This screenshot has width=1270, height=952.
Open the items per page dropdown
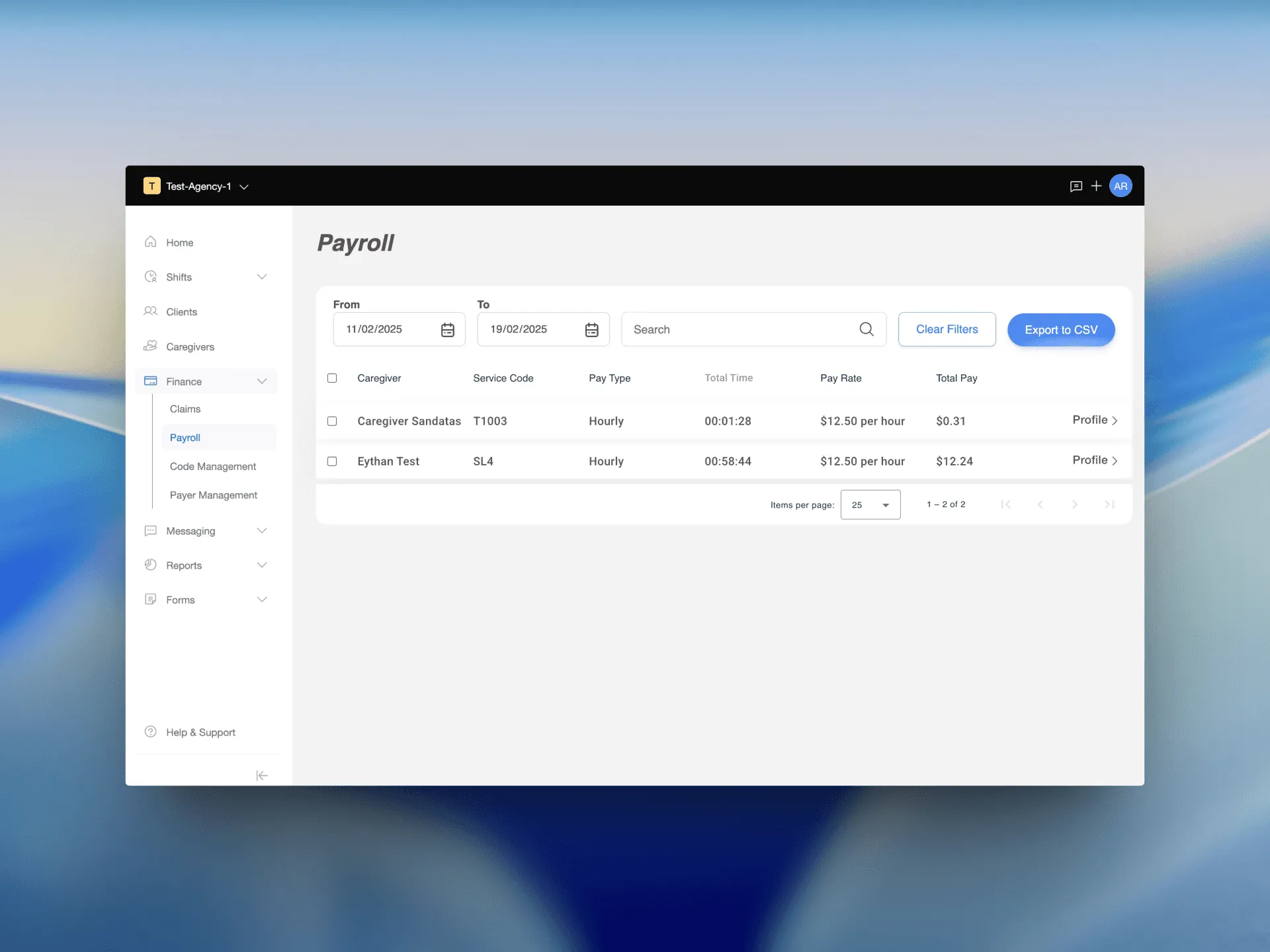(x=870, y=504)
